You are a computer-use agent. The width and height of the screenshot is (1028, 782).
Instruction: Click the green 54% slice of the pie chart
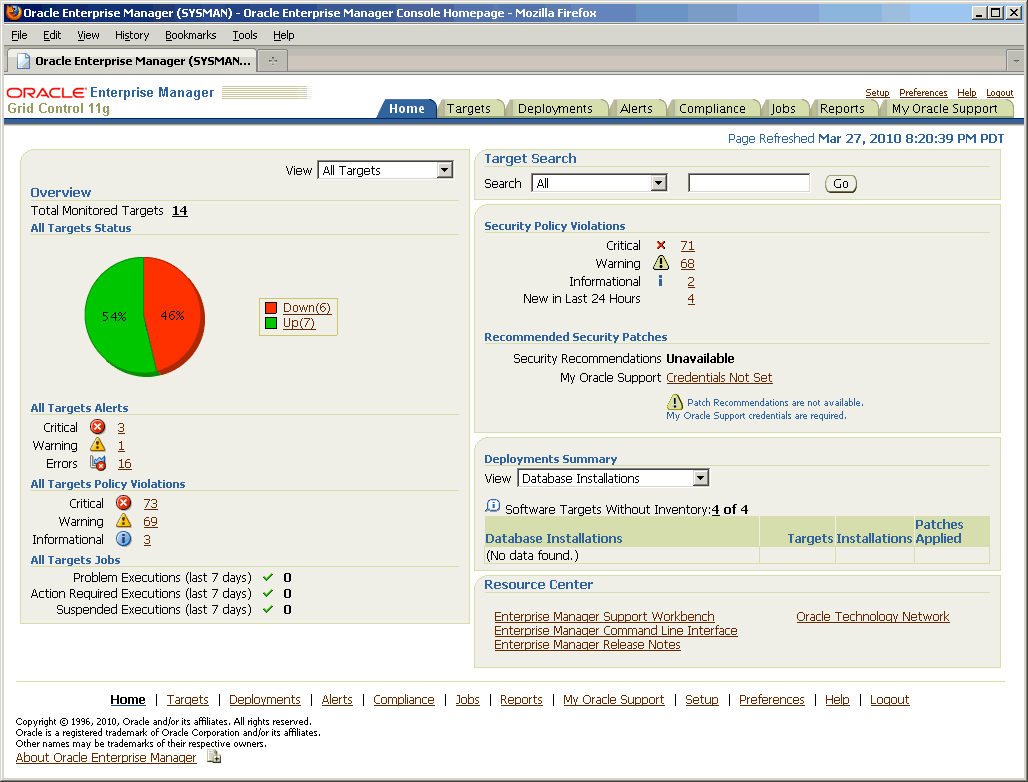pos(115,317)
